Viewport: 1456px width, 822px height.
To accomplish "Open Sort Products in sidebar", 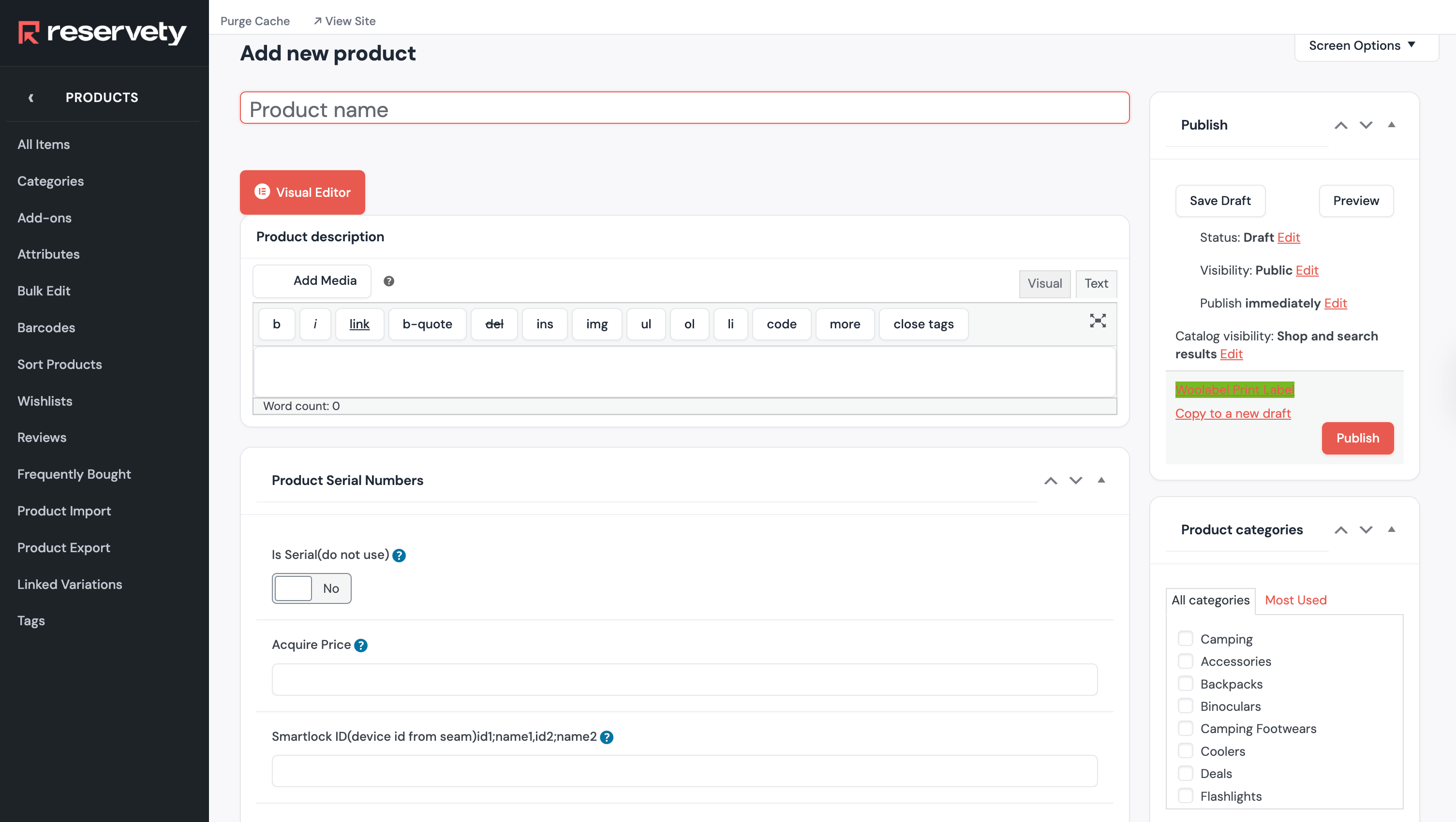I will 59,365.
